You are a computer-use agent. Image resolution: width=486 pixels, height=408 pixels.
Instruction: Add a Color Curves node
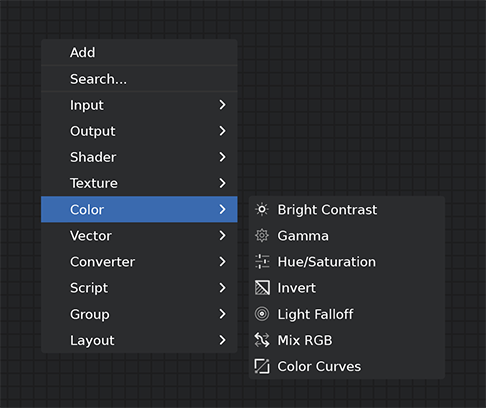click(x=347, y=366)
